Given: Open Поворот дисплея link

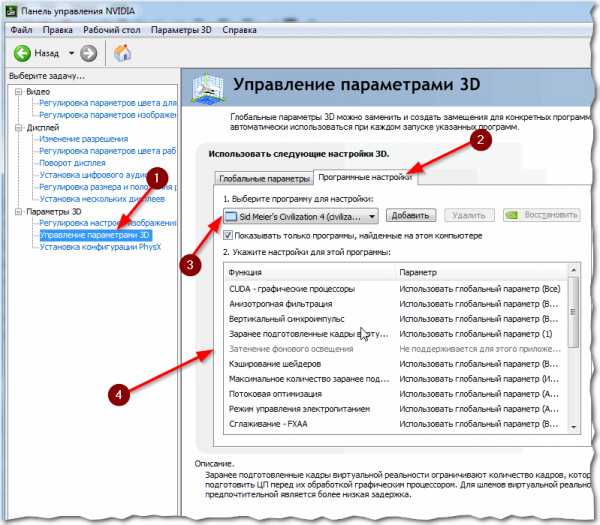Looking at the screenshot, I should click(x=72, y=163).
